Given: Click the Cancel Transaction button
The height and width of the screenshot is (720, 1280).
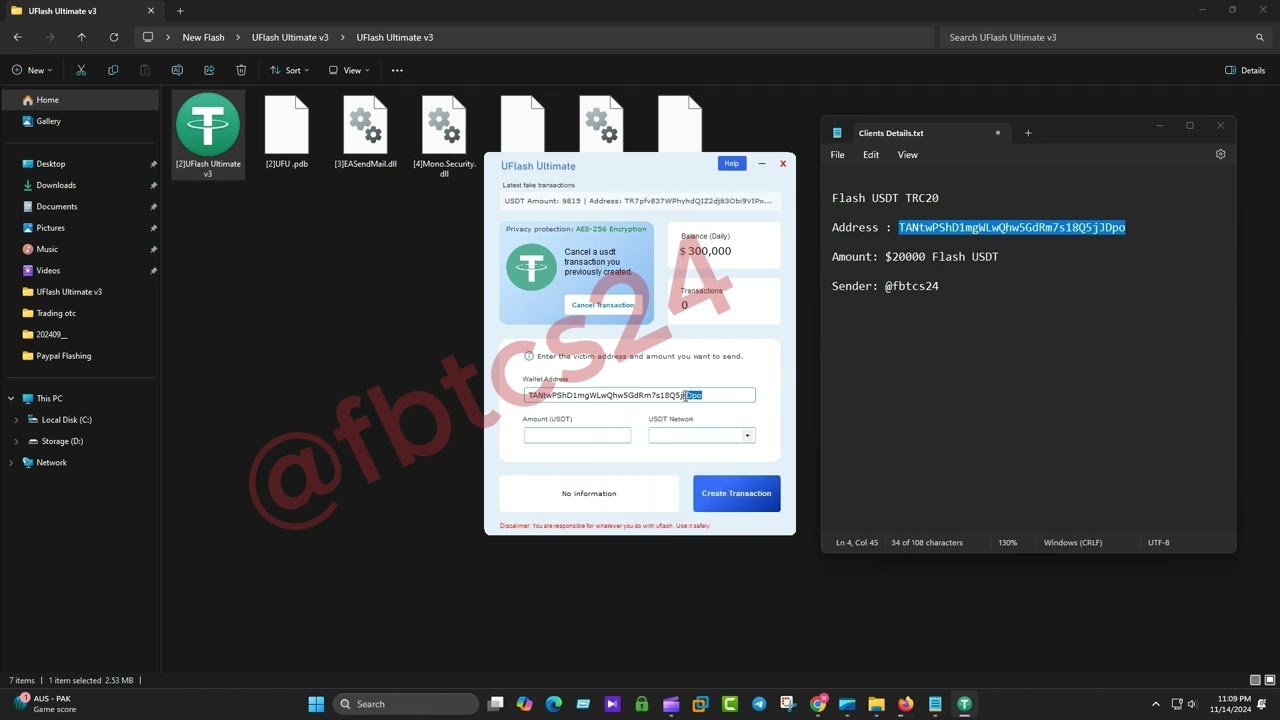Looking at the screenshot, I should 602,305.
